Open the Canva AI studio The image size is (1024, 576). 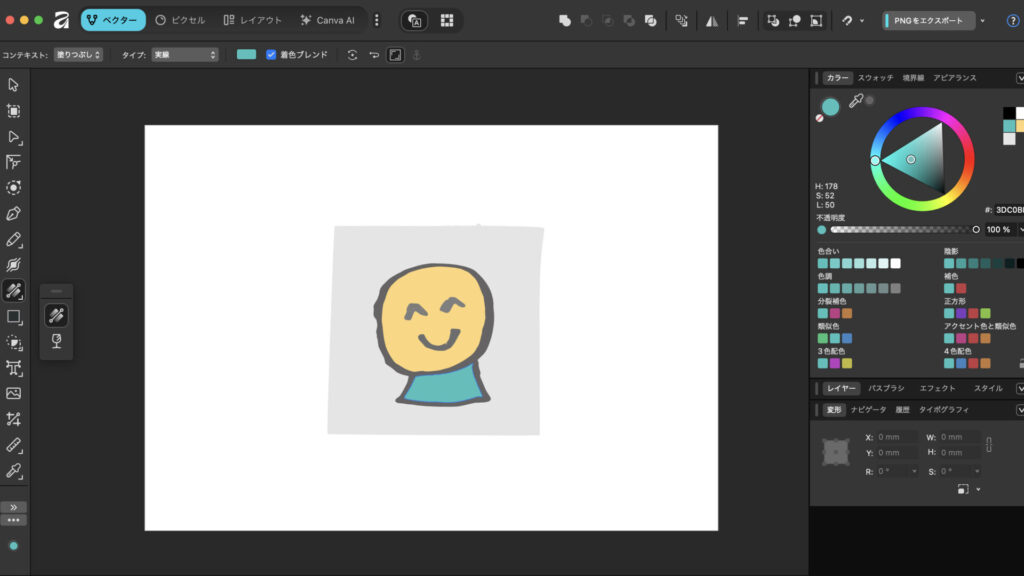tap(327, 20)
